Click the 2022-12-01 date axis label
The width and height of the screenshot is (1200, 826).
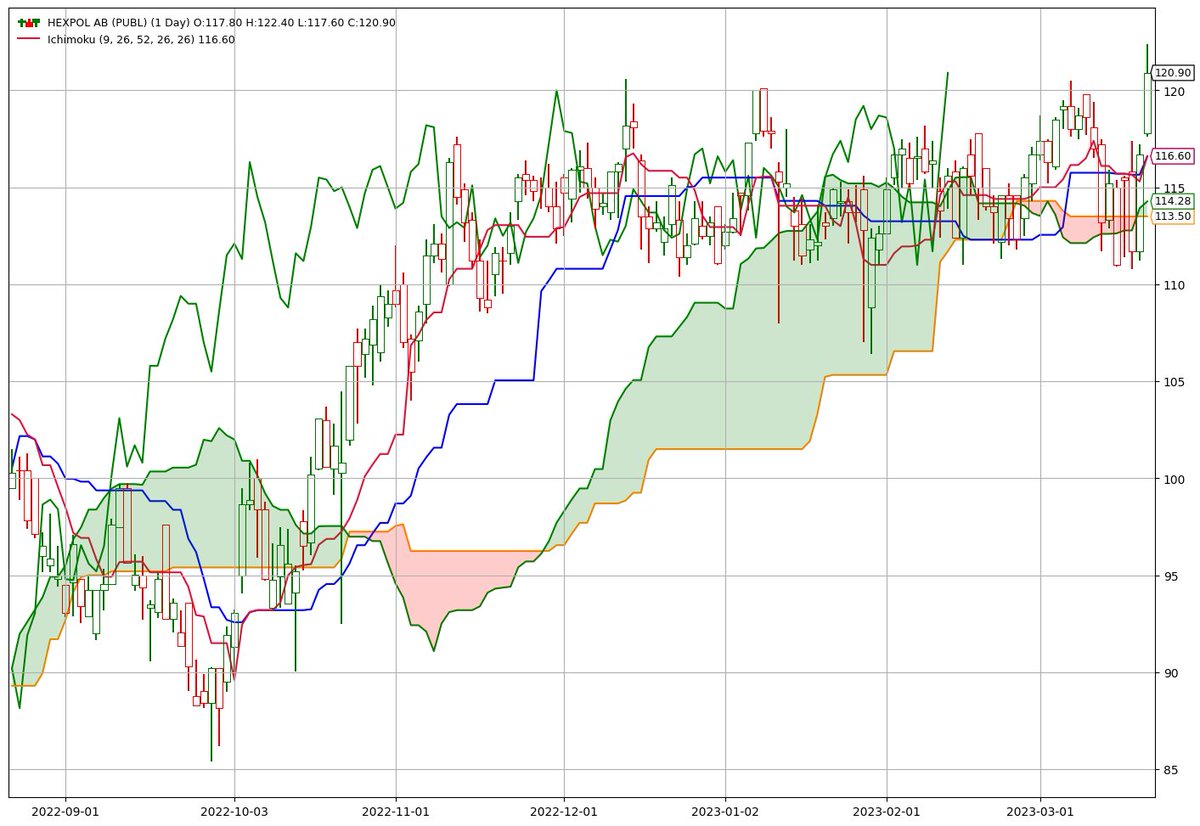coord(564,812)
